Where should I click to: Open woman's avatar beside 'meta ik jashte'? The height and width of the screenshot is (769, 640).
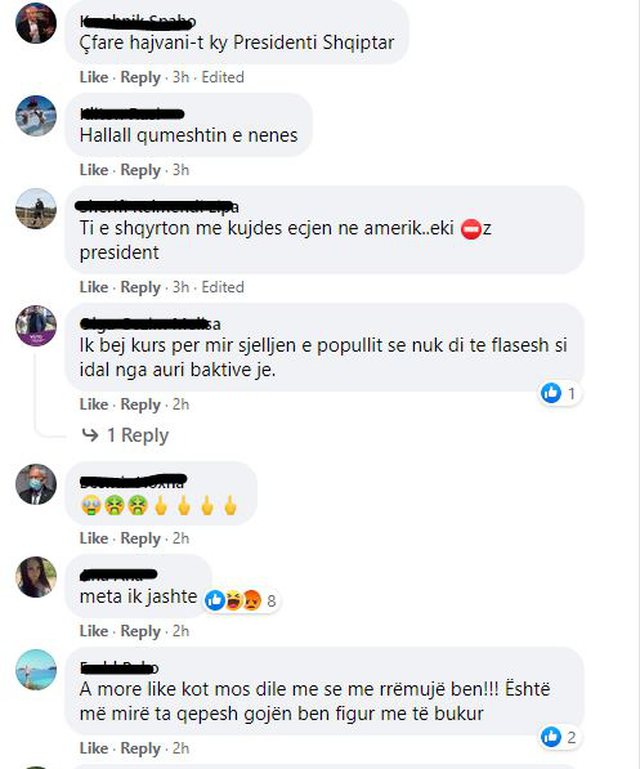point(36,577)
